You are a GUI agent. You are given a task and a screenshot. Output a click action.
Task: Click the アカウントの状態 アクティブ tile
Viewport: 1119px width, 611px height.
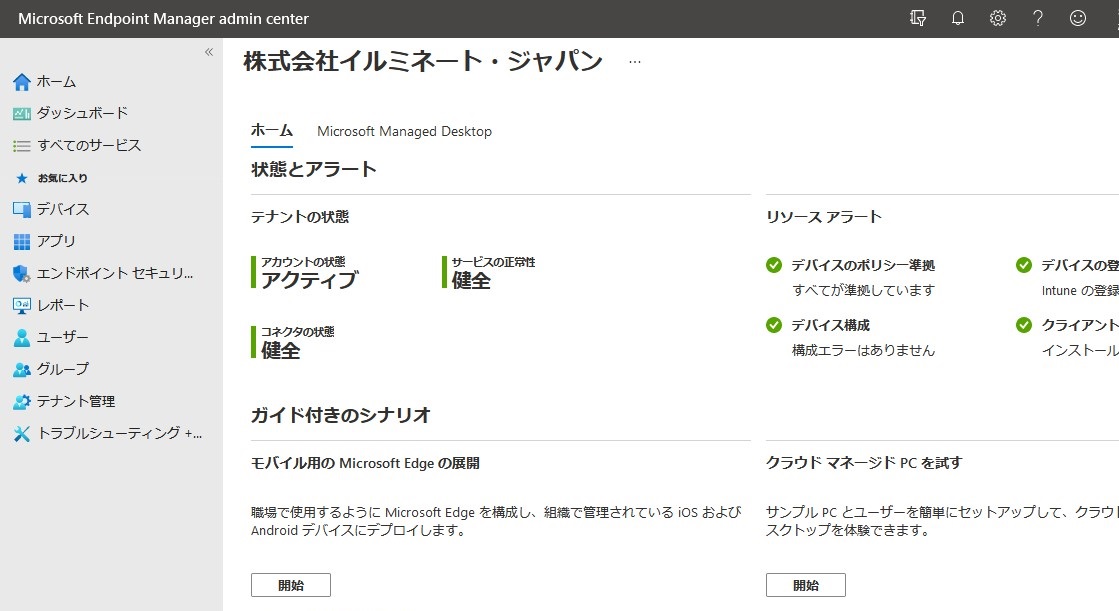click(x=305, y=273)
